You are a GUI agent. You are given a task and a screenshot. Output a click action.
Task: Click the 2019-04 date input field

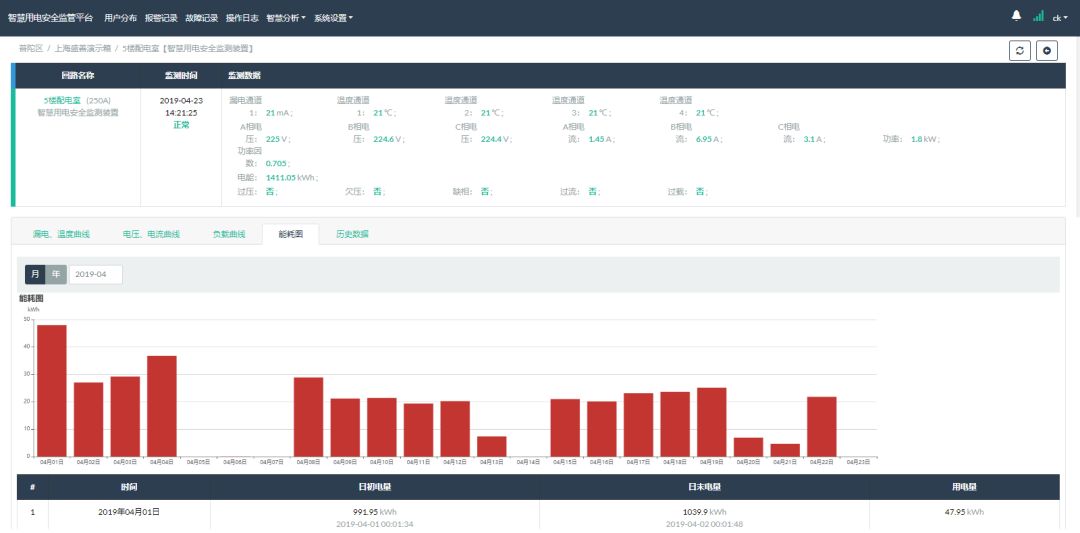click(96, 274)
